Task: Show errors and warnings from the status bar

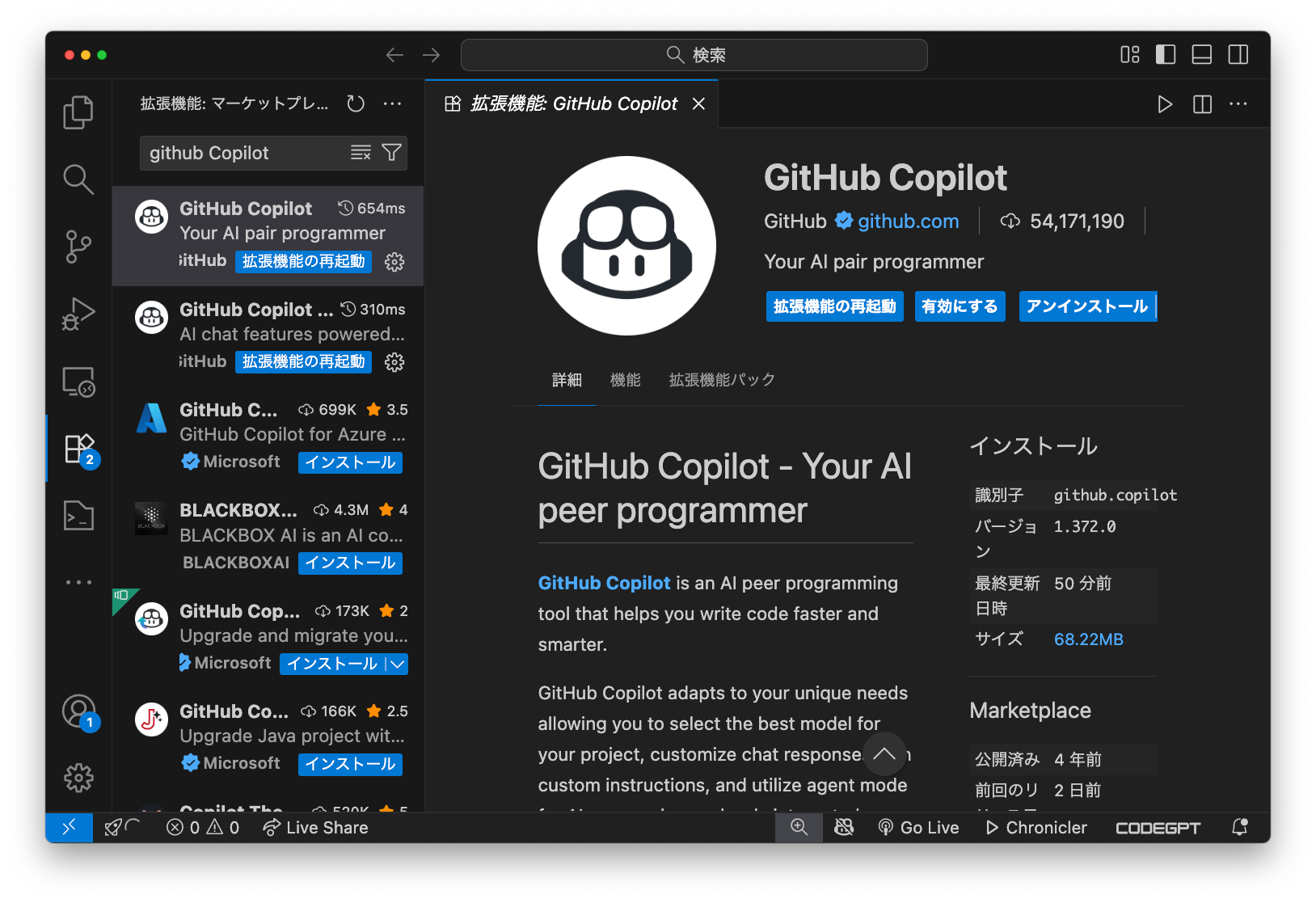Action: 203,828
